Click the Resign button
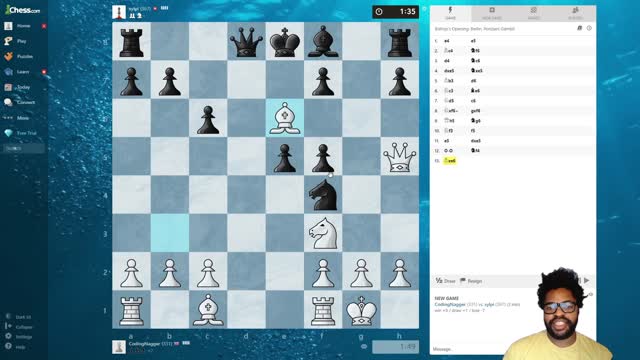 coord(471,281)
